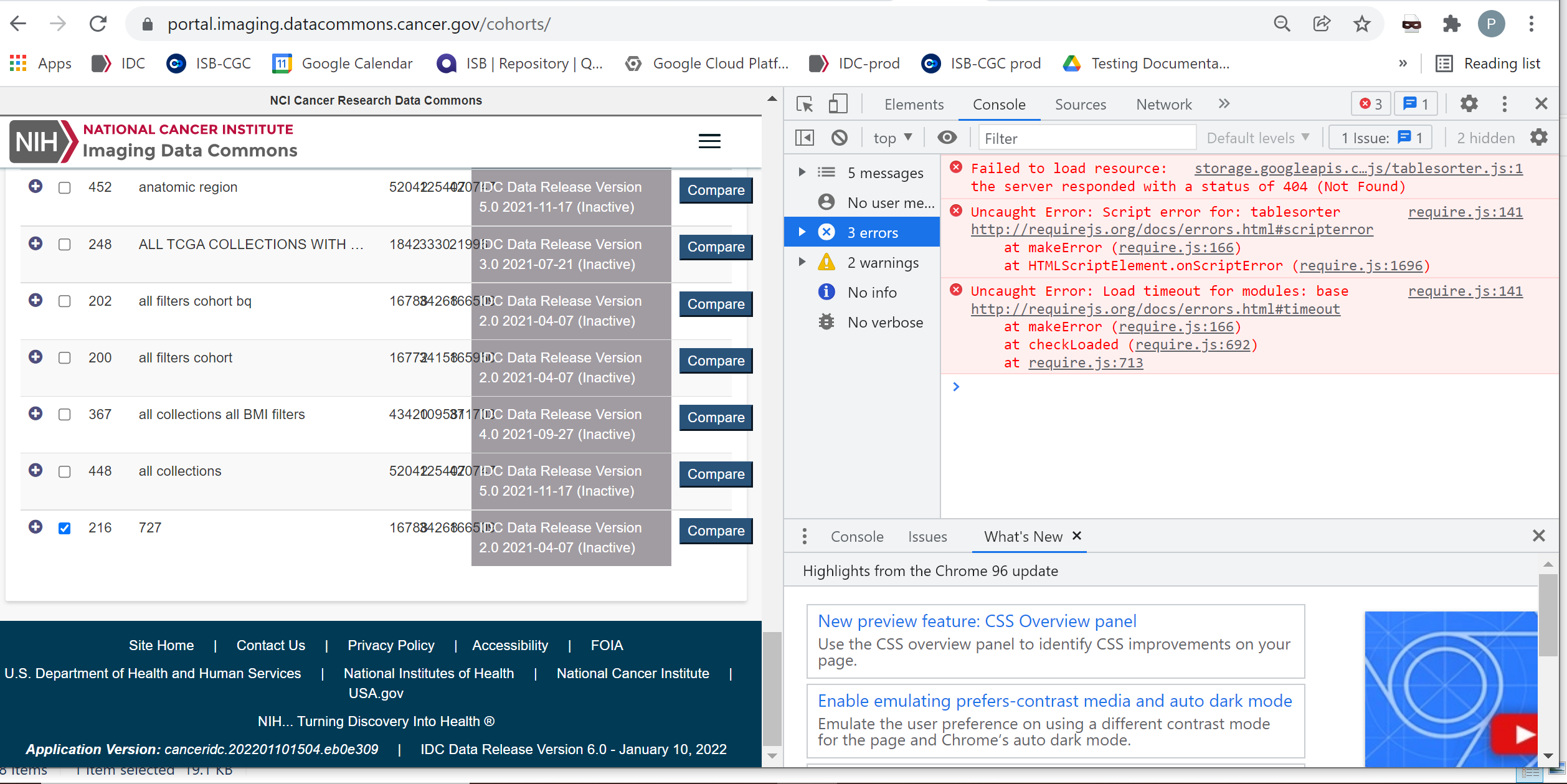Create a live expression using the eye icon
This screenshot has width=1567, height=784.
946,137
